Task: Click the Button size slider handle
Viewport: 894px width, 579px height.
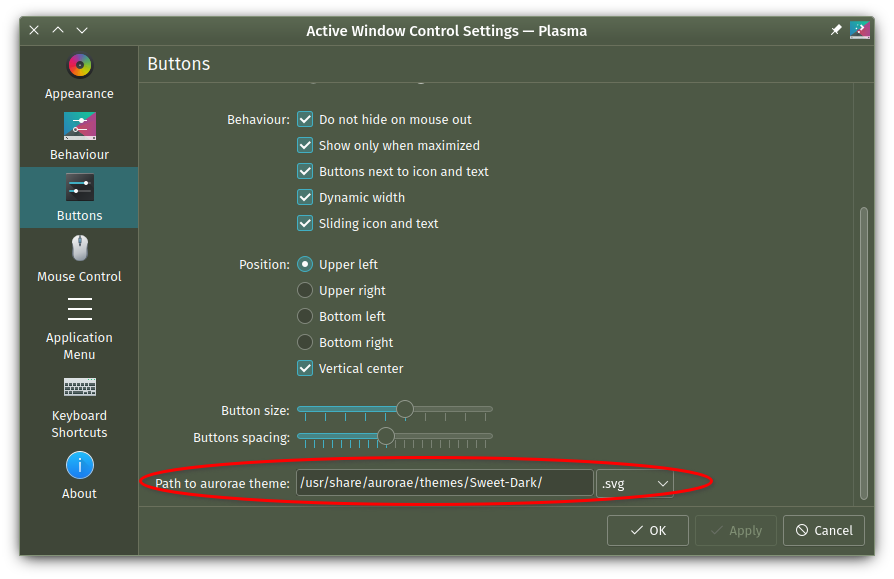Action: coord(405,409)
